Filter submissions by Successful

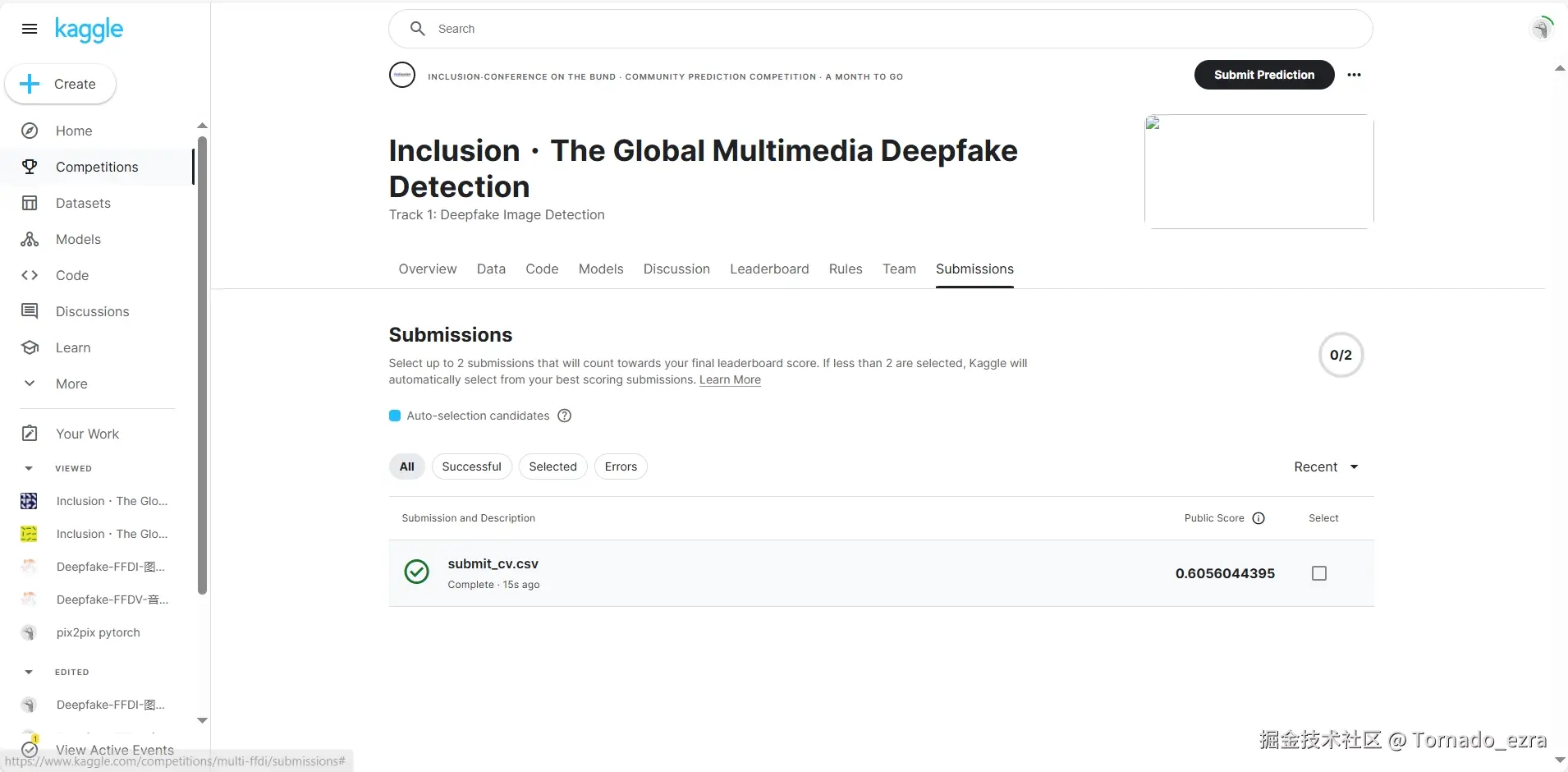tap(471, 466)
